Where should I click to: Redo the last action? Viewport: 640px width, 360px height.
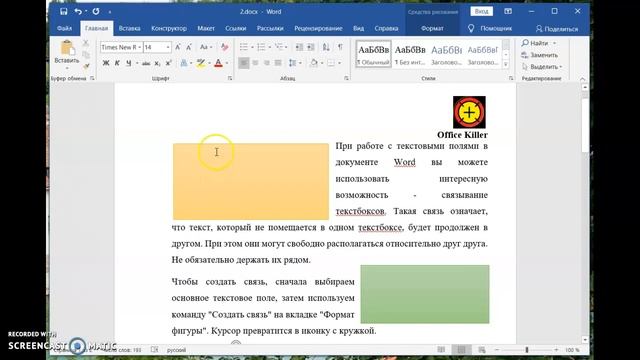[96, 11]
